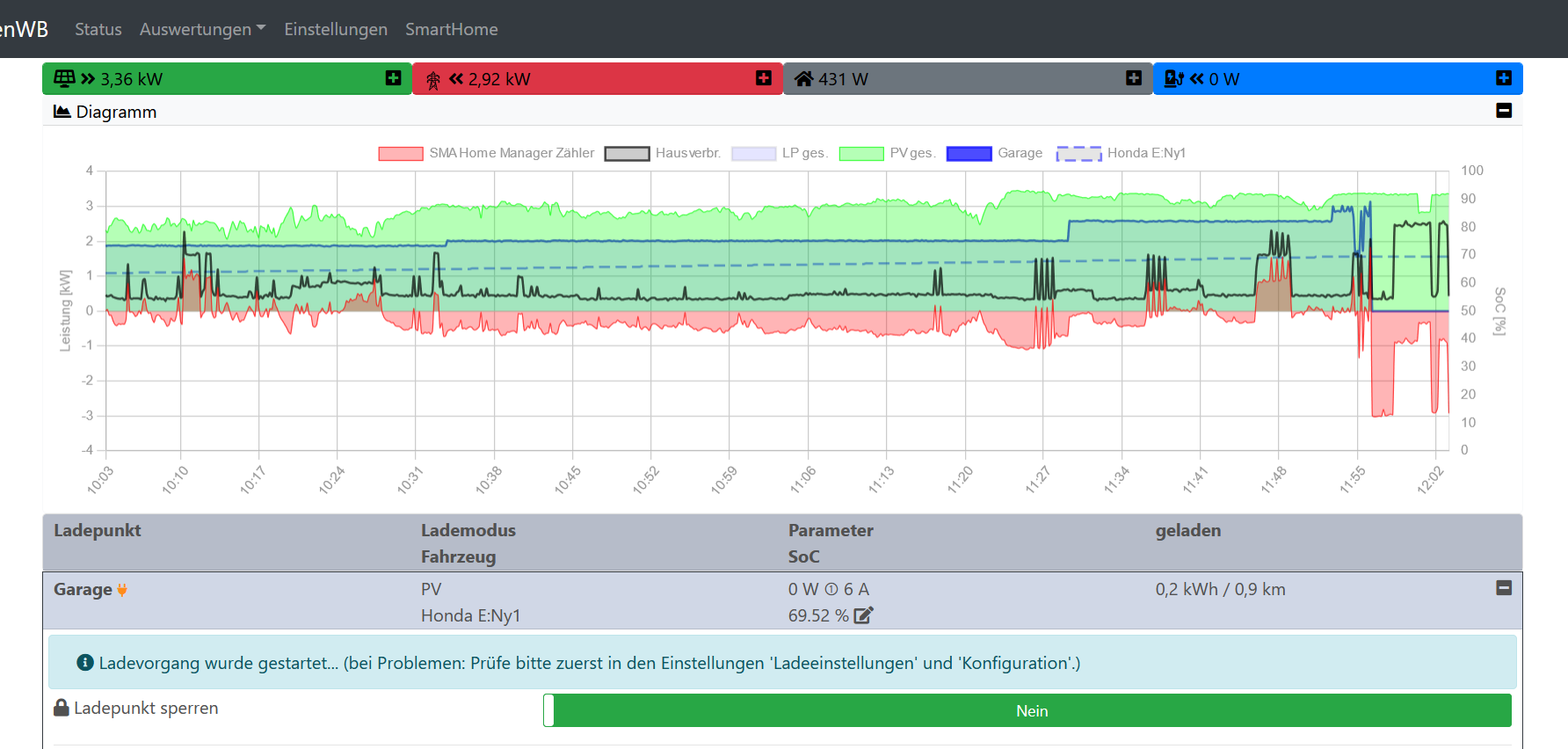The image size is (1568, 749).
Task: Toggle PV ges. series in chart legend
Action: click(x=887, y=153)
